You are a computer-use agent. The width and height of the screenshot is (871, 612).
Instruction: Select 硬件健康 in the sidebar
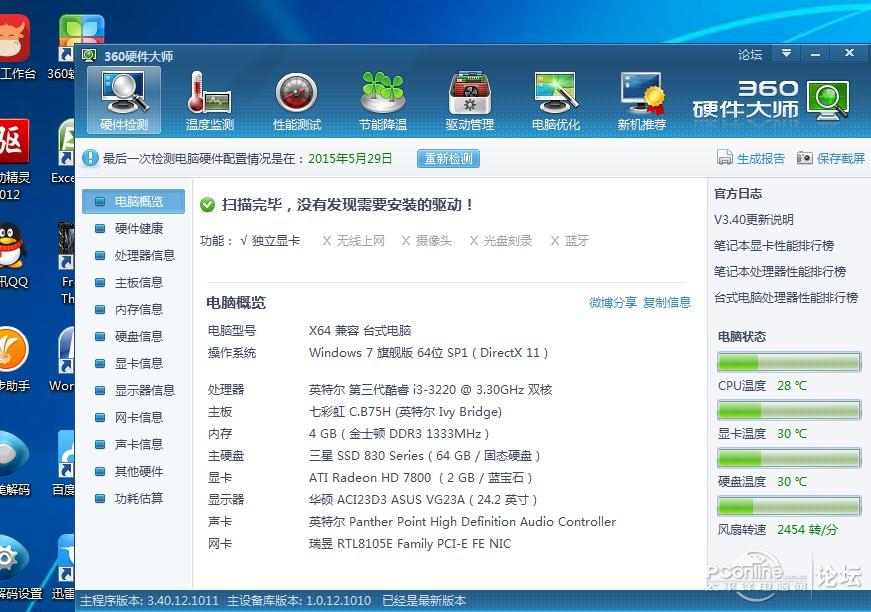pos(133,228)
